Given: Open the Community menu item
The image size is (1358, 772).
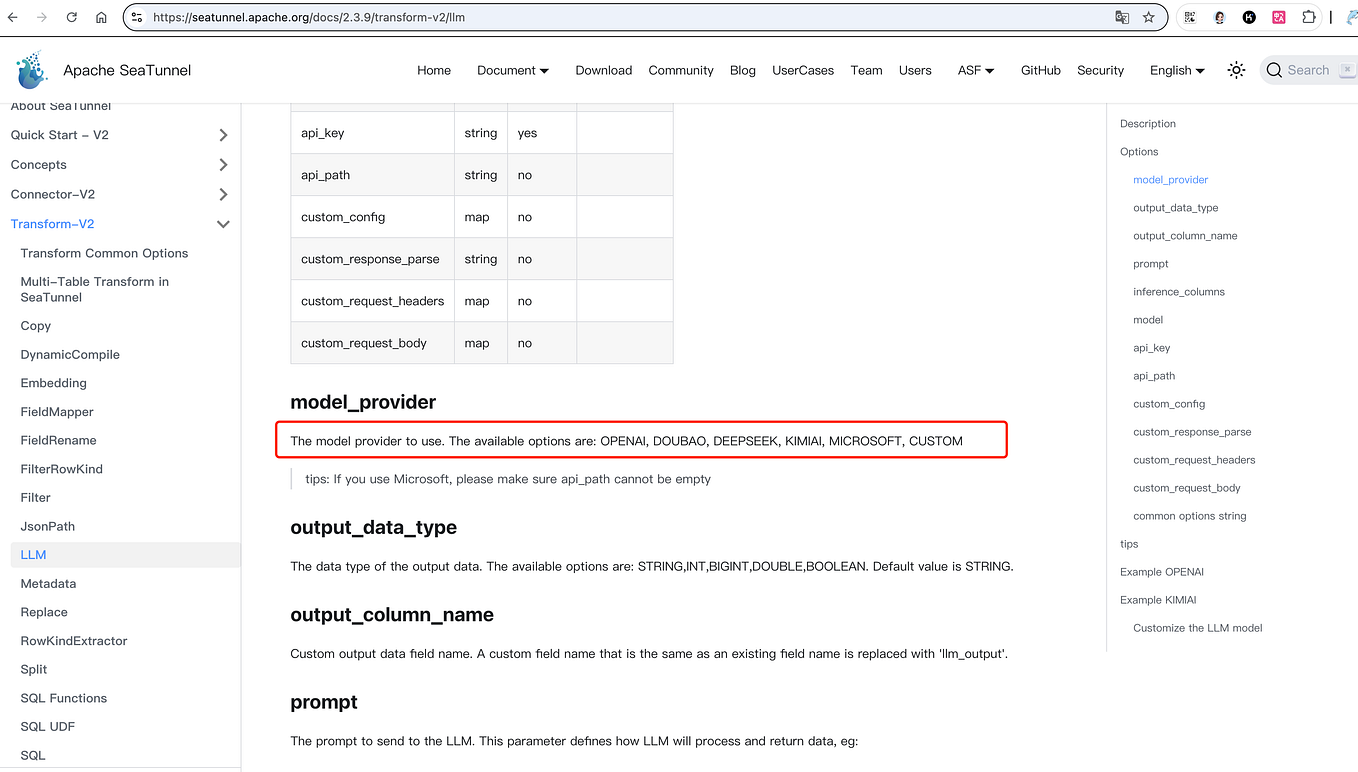Looking at the screenshot, I should tap(681, 70).
